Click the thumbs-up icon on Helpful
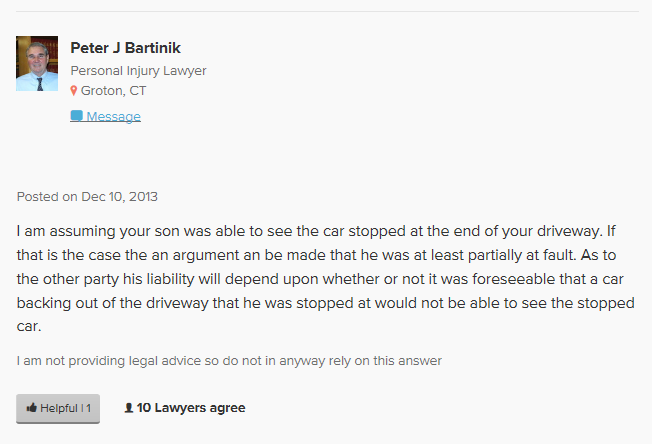Viewport: 652px width, 444px height. point(32,408)
